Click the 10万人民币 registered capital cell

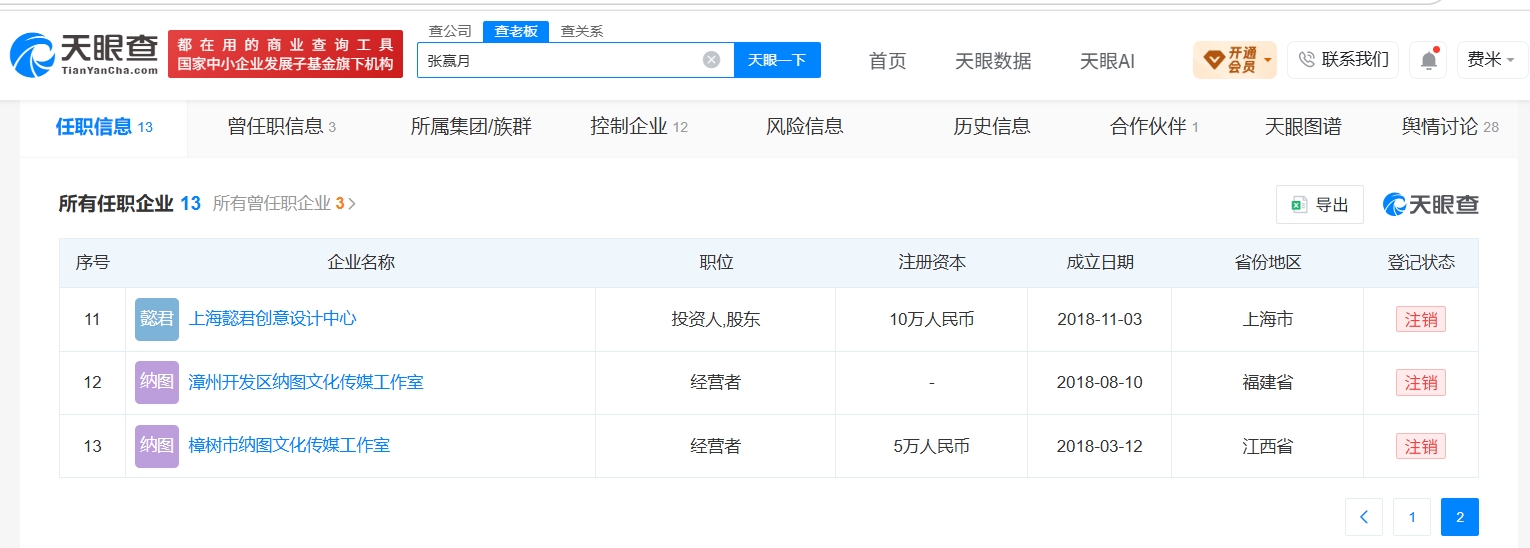point(932,320)
